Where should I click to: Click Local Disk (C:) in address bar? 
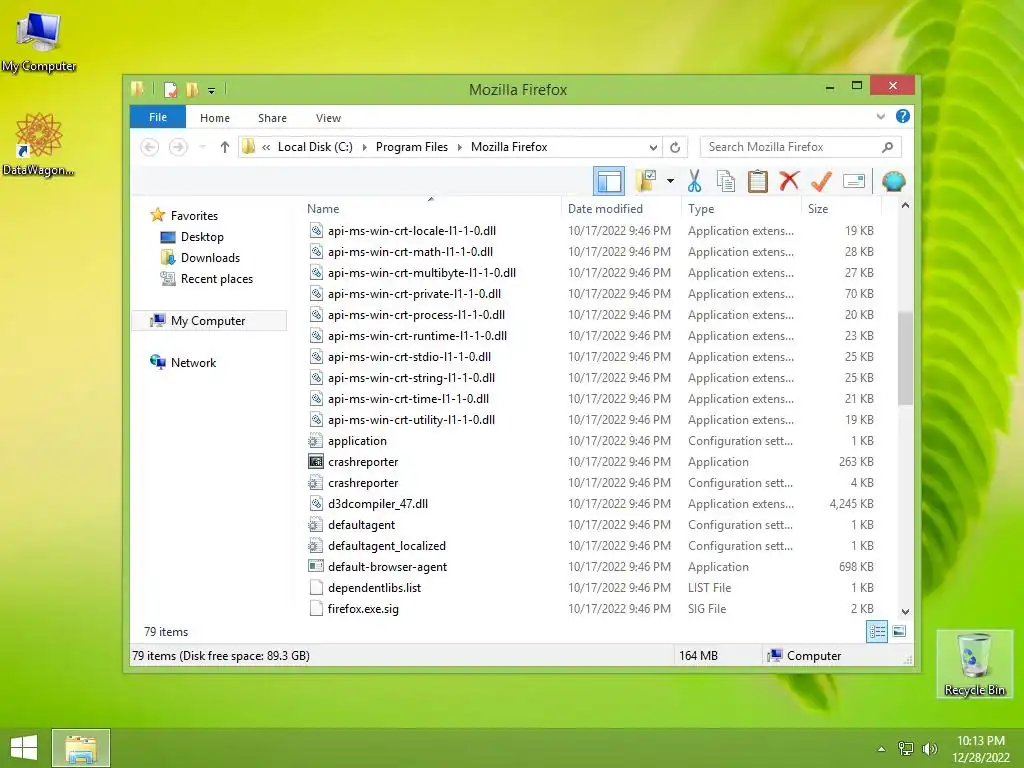315,147
